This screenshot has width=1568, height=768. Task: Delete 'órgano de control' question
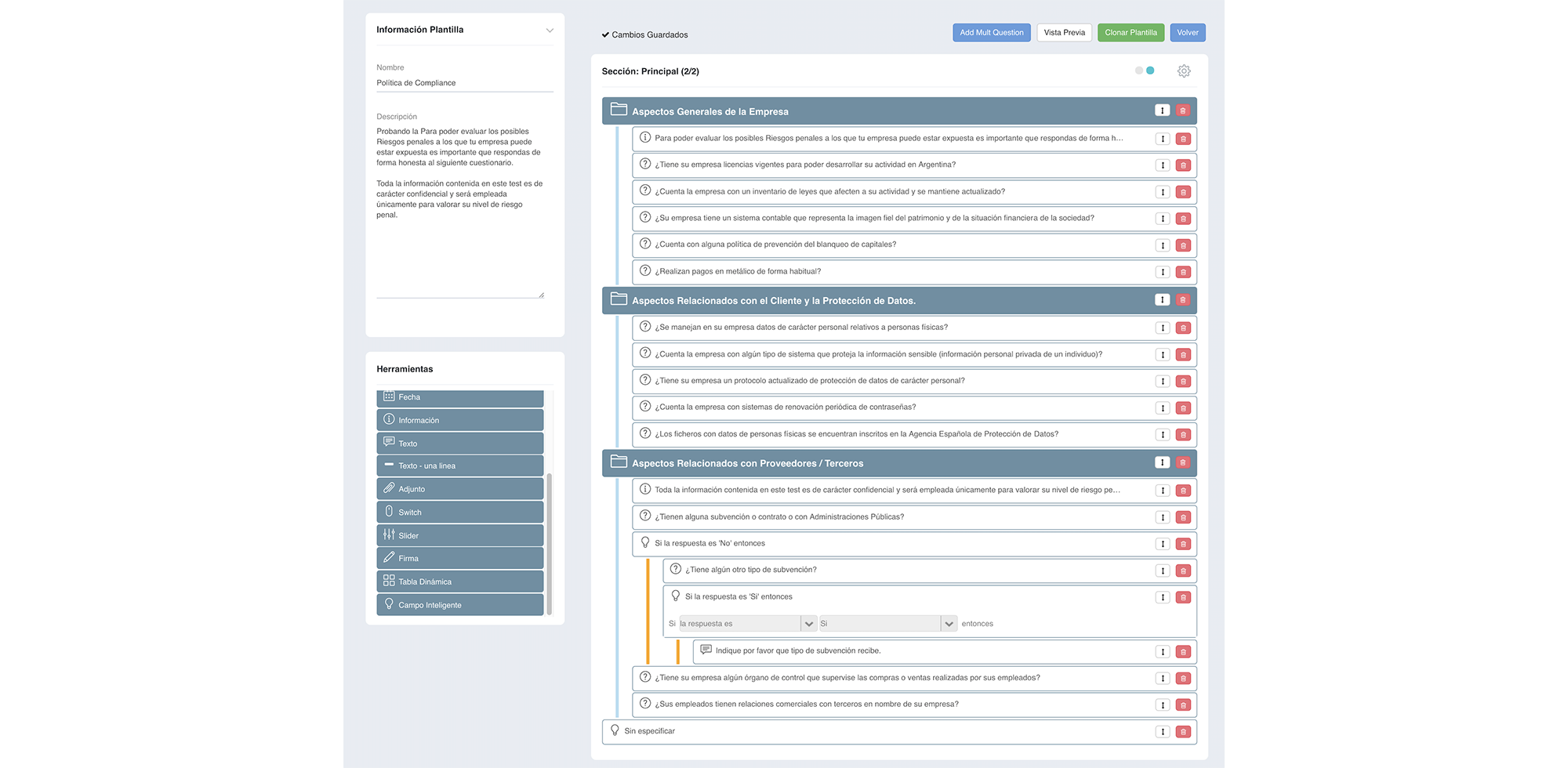tap(1183, 679)
